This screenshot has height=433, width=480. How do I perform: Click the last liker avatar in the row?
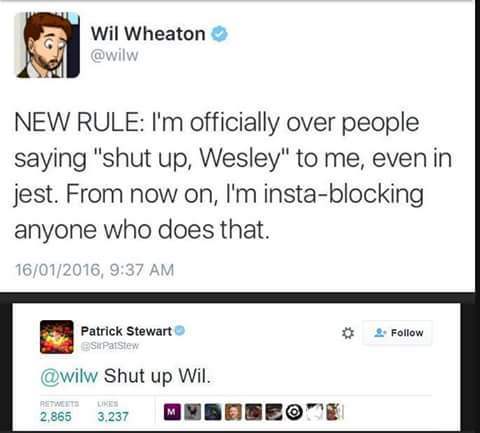tap(334, 412)
